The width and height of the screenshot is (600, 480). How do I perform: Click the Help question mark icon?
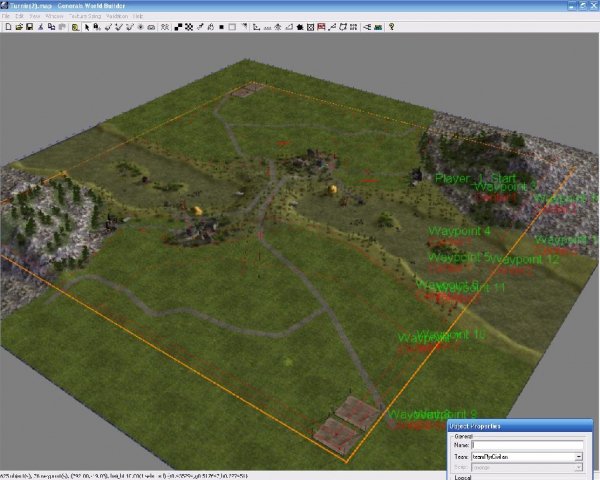pyautogui.click(x=391, y=27)
